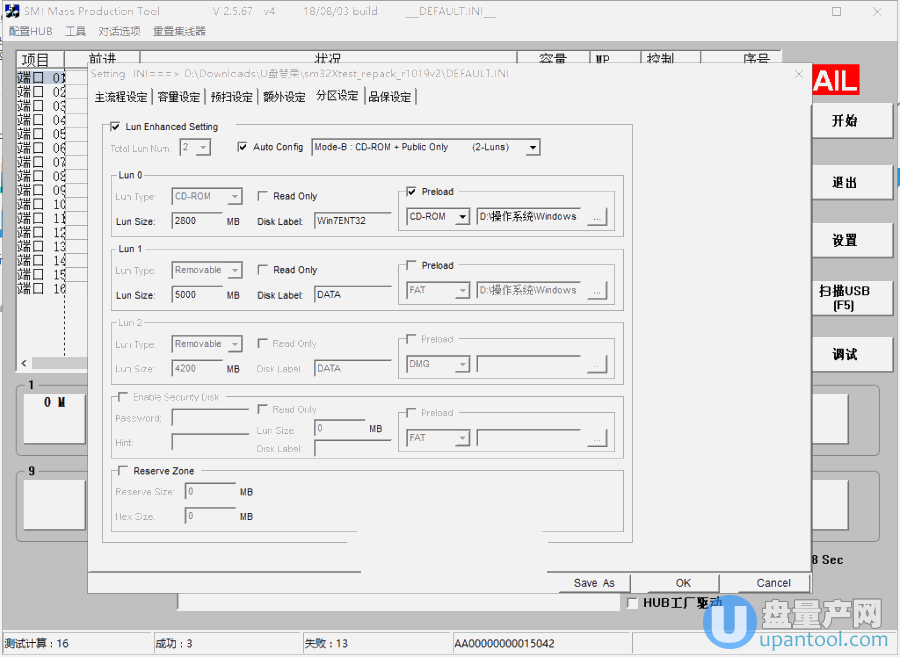900x657 pixels.
Task: Open the 容量设定 tab
Action: (179, 97)
